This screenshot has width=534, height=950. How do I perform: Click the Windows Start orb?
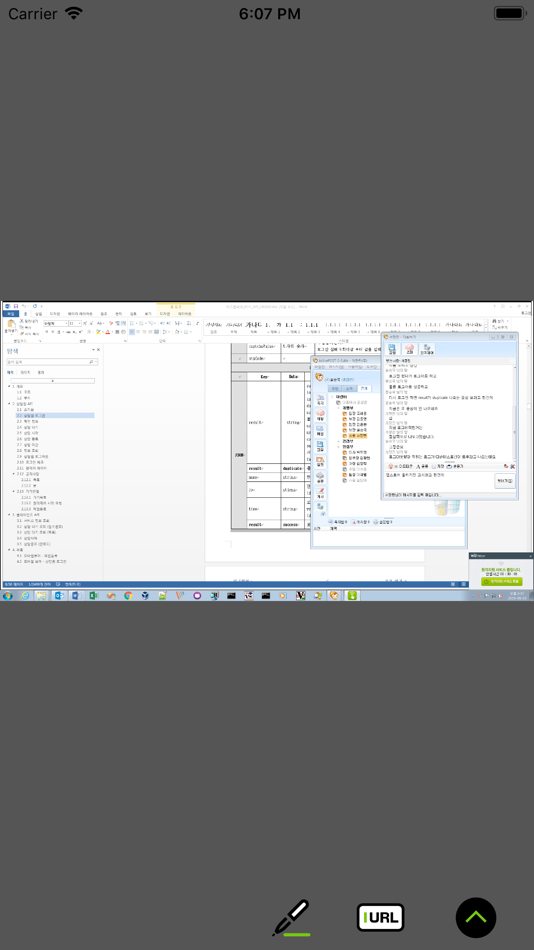(7, 596)
